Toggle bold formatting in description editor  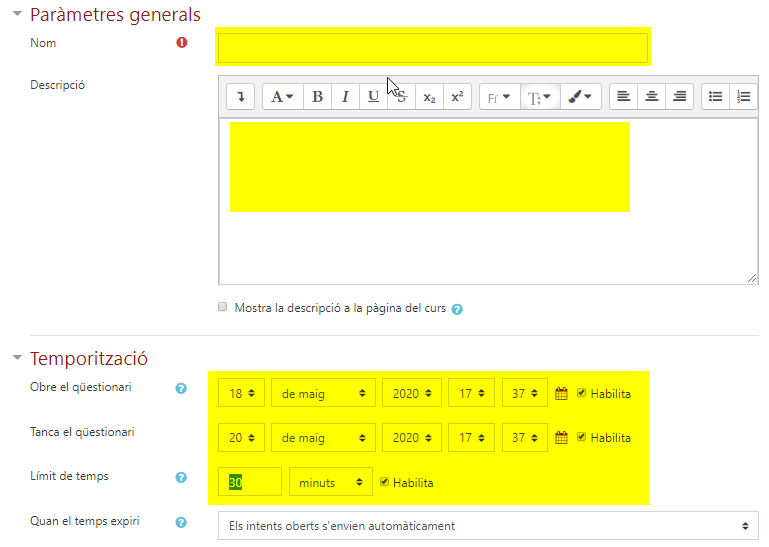coord(317,97)
